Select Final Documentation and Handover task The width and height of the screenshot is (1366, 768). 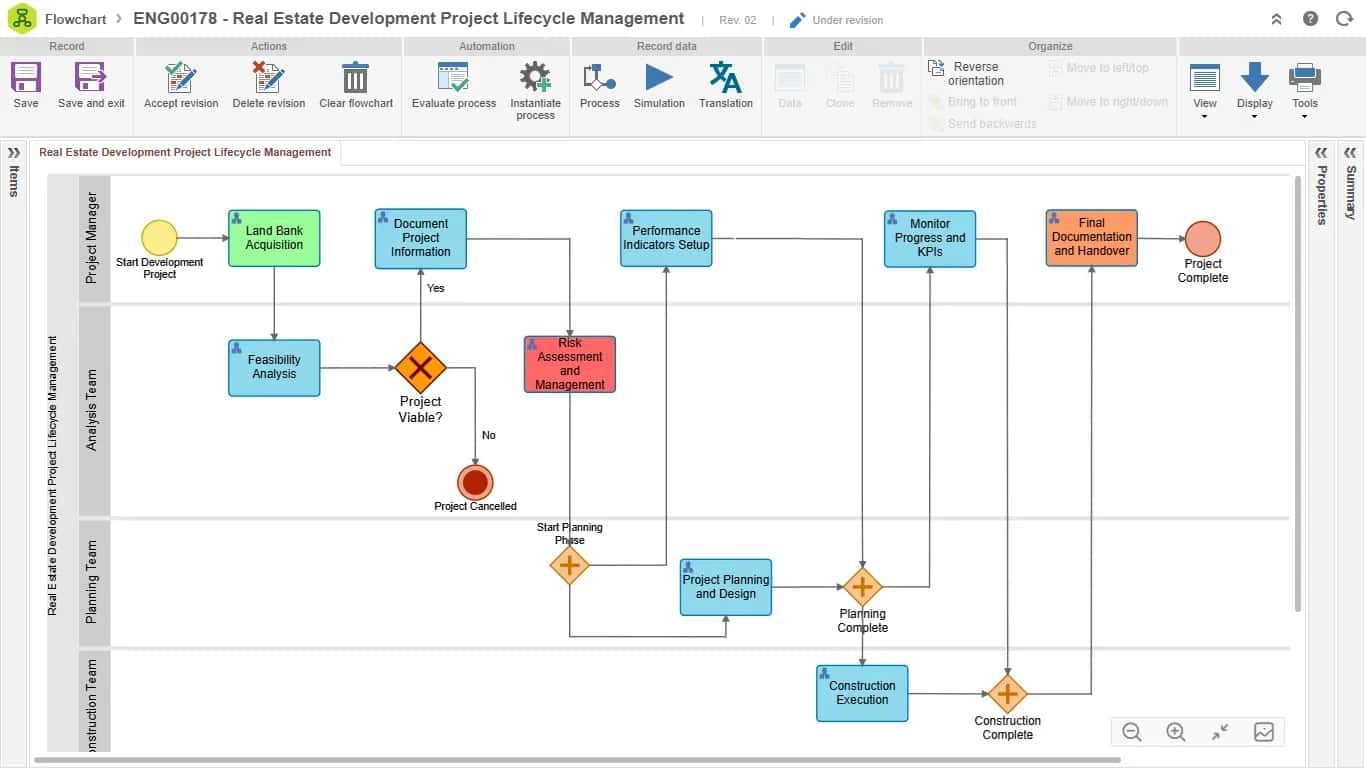click(1092, 237)
